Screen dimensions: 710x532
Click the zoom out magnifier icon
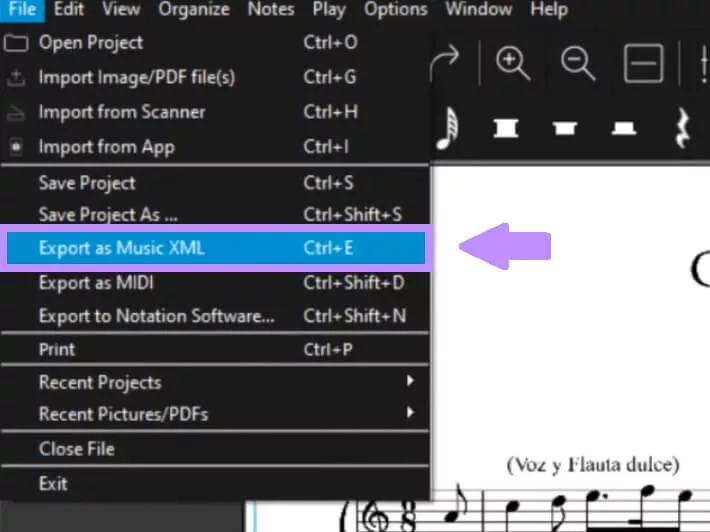[578, 63]
